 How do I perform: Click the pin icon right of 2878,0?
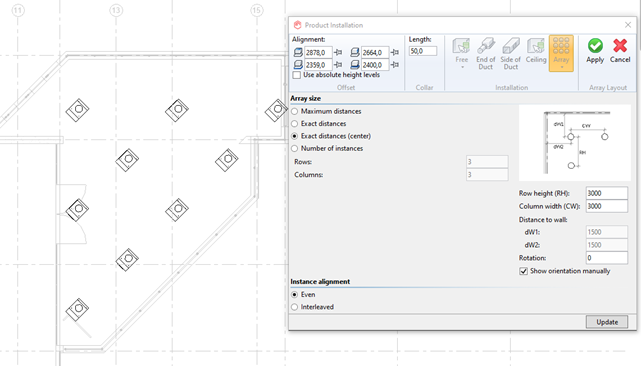(338, 52)
